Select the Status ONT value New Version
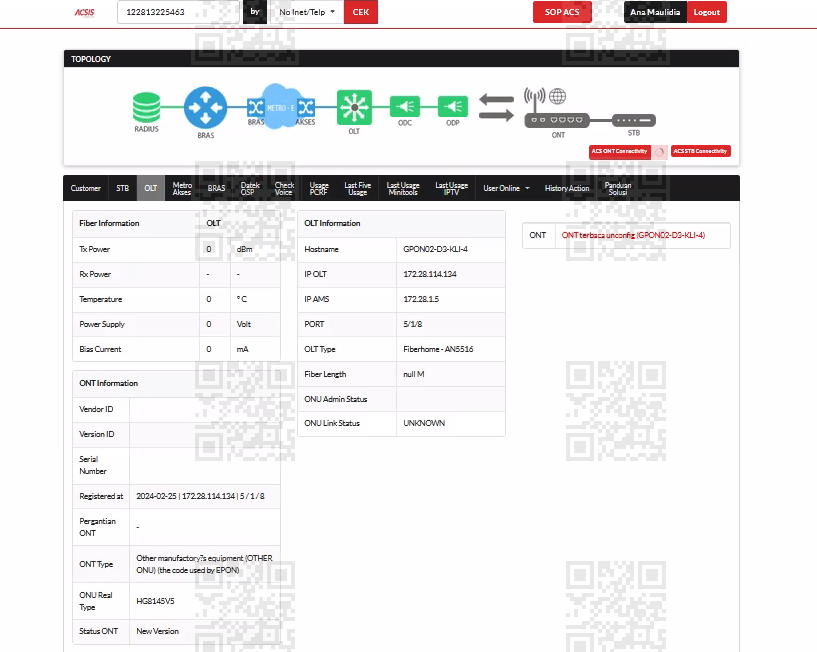The height and width of the screenshot is (652, 817). pyautogui.click(x=157, y=631)
